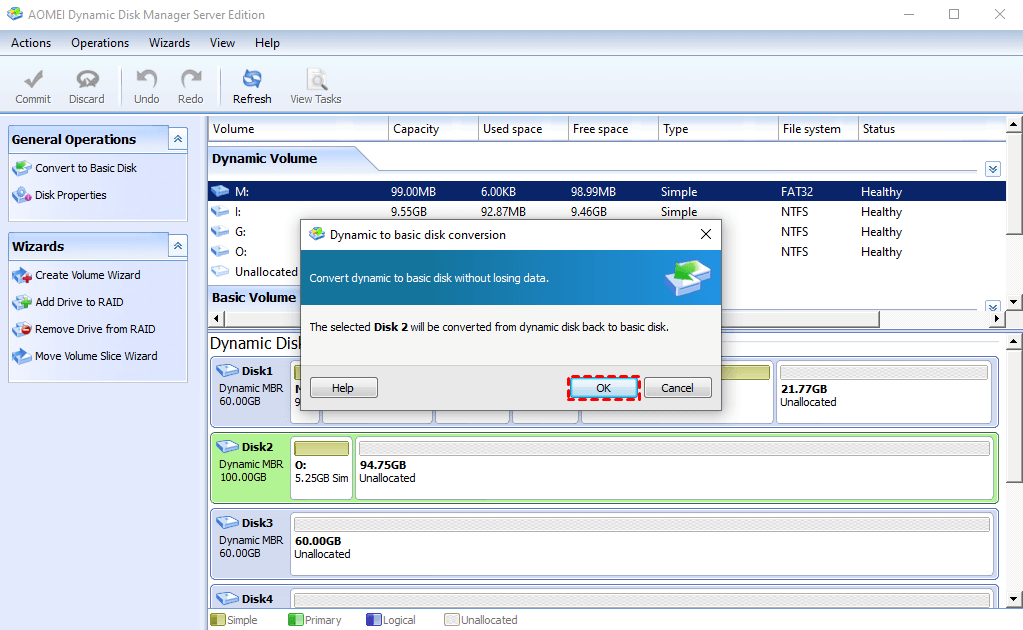Click volume list scroll-down arrow
This screenshot has width=1023, height=630.
tap(1013, 302)
